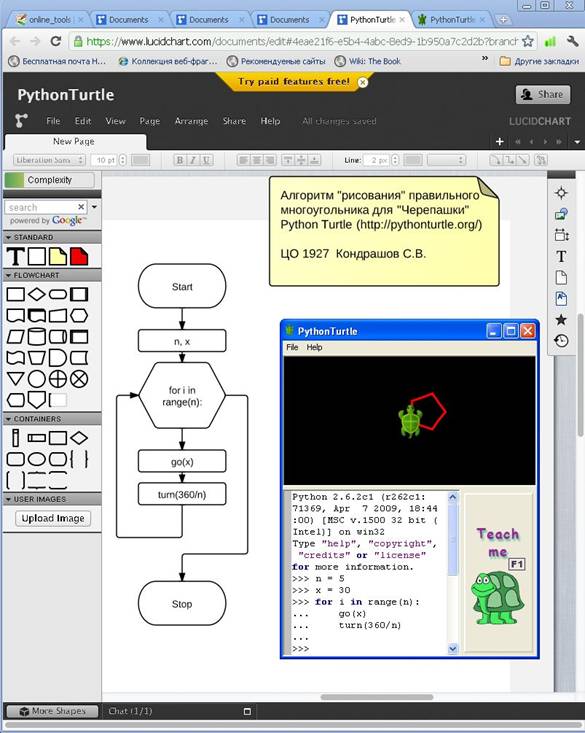
Task: Open the line style dropdown
Action: click(447, 160)
